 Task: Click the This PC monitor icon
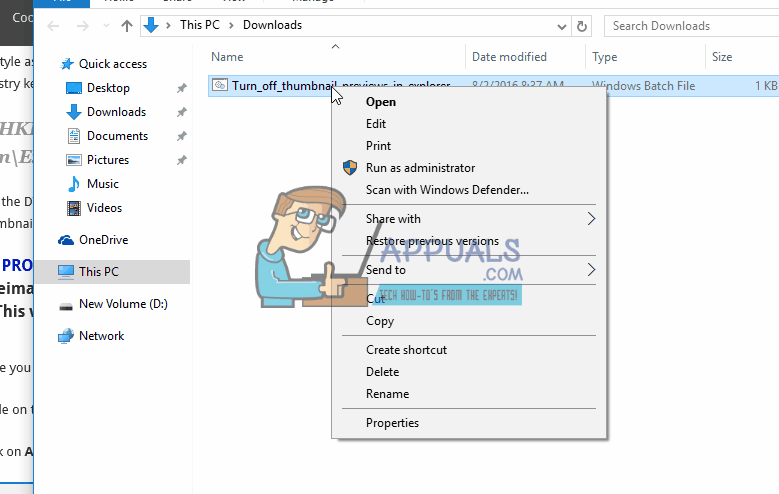pyautogui.click(x=66, y=272)
